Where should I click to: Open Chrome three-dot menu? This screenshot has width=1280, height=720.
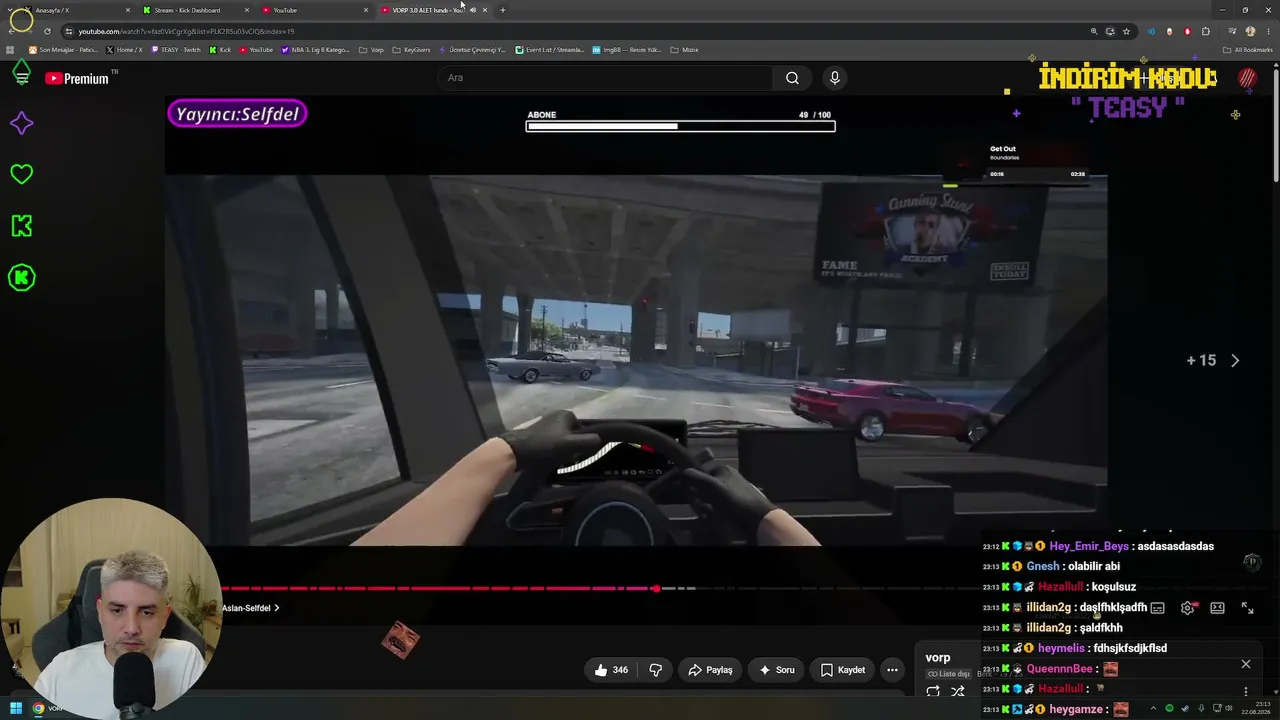[x=1268, y=31]
